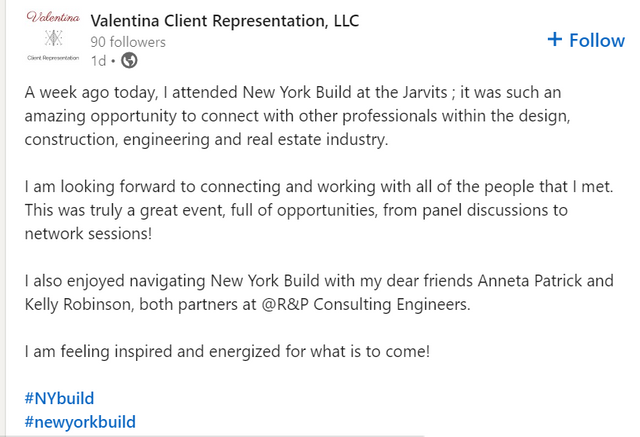Click the words network sessions!
Image resolution: width=640 pixels, height=437 pixels.
88,234
